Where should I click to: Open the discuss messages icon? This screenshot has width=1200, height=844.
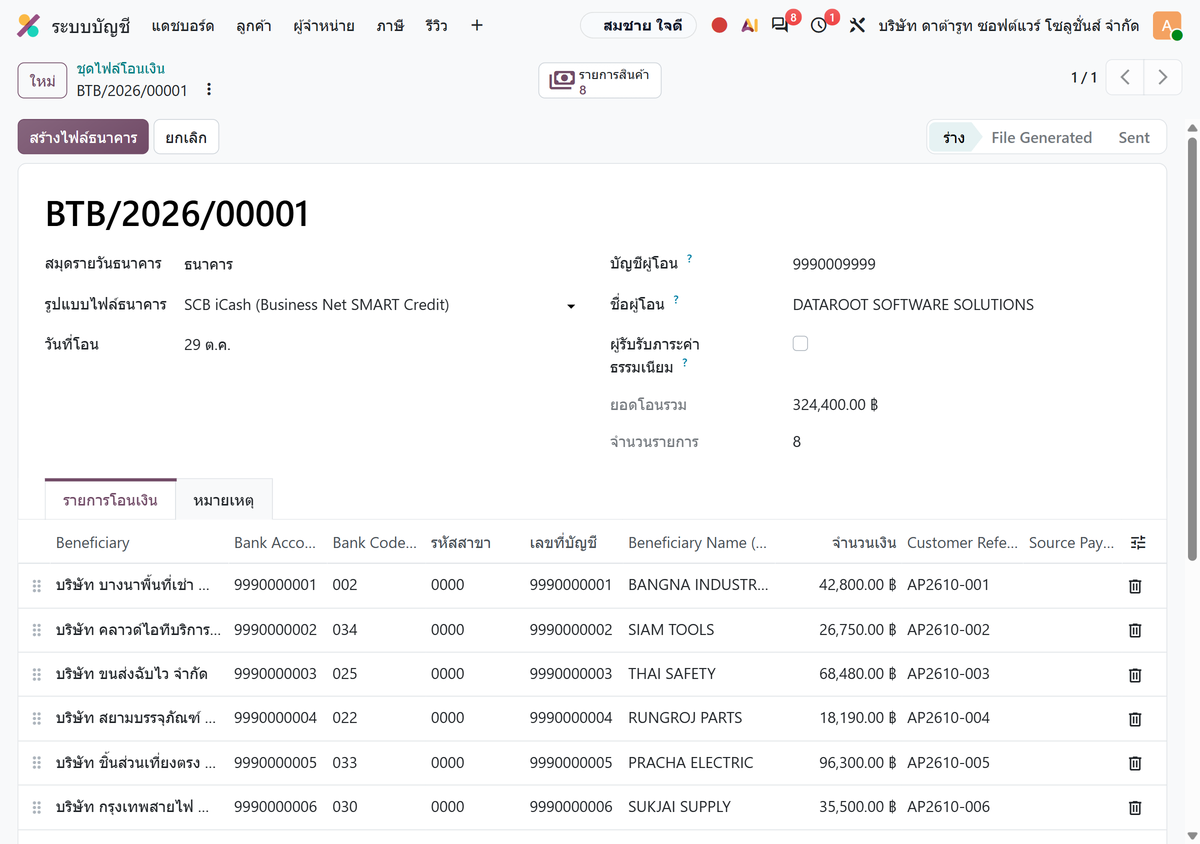coord(780,25)
